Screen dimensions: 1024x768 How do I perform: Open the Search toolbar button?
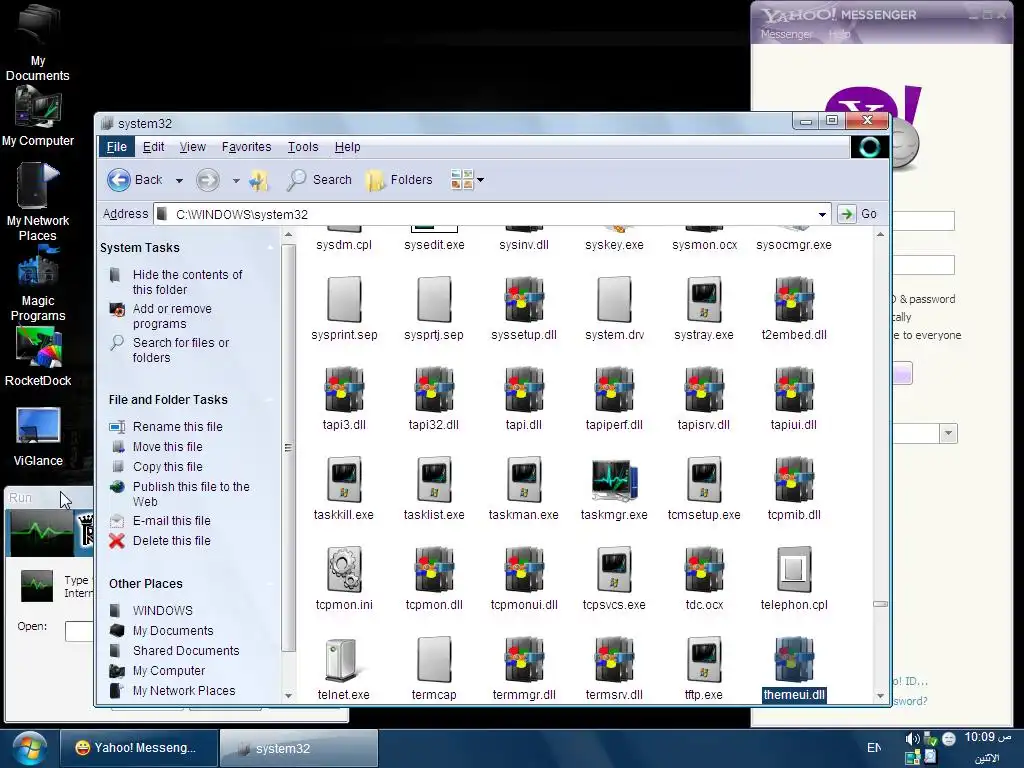tap(319, 180)
